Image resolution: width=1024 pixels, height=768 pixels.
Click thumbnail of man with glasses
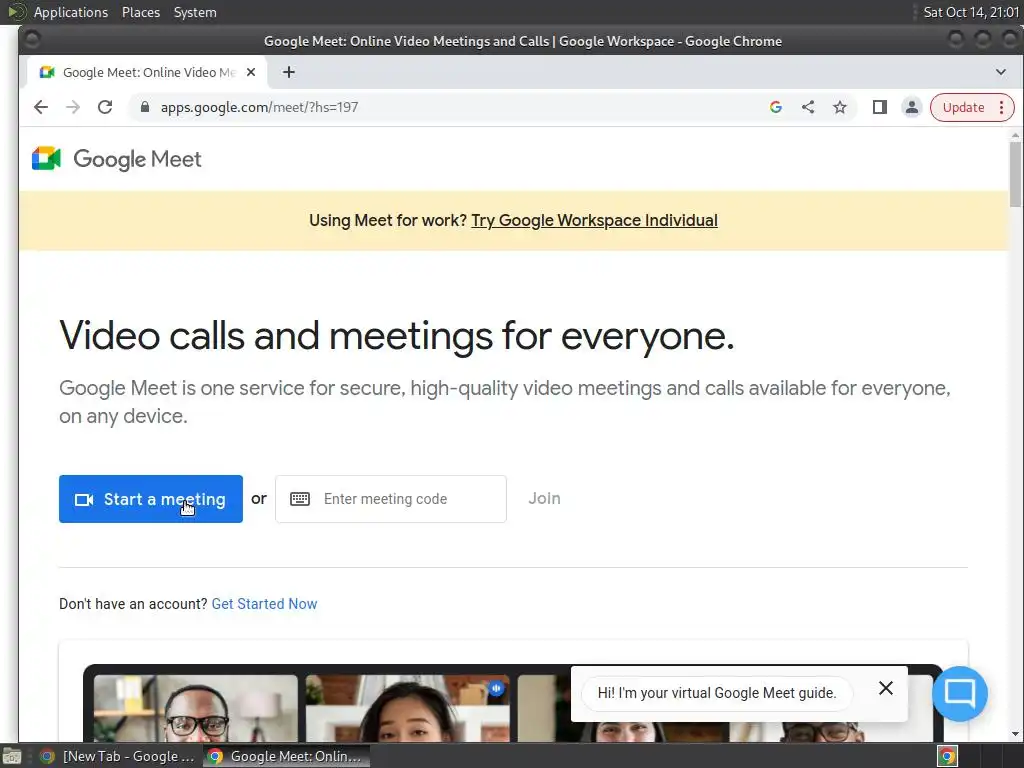pos(195,708)
